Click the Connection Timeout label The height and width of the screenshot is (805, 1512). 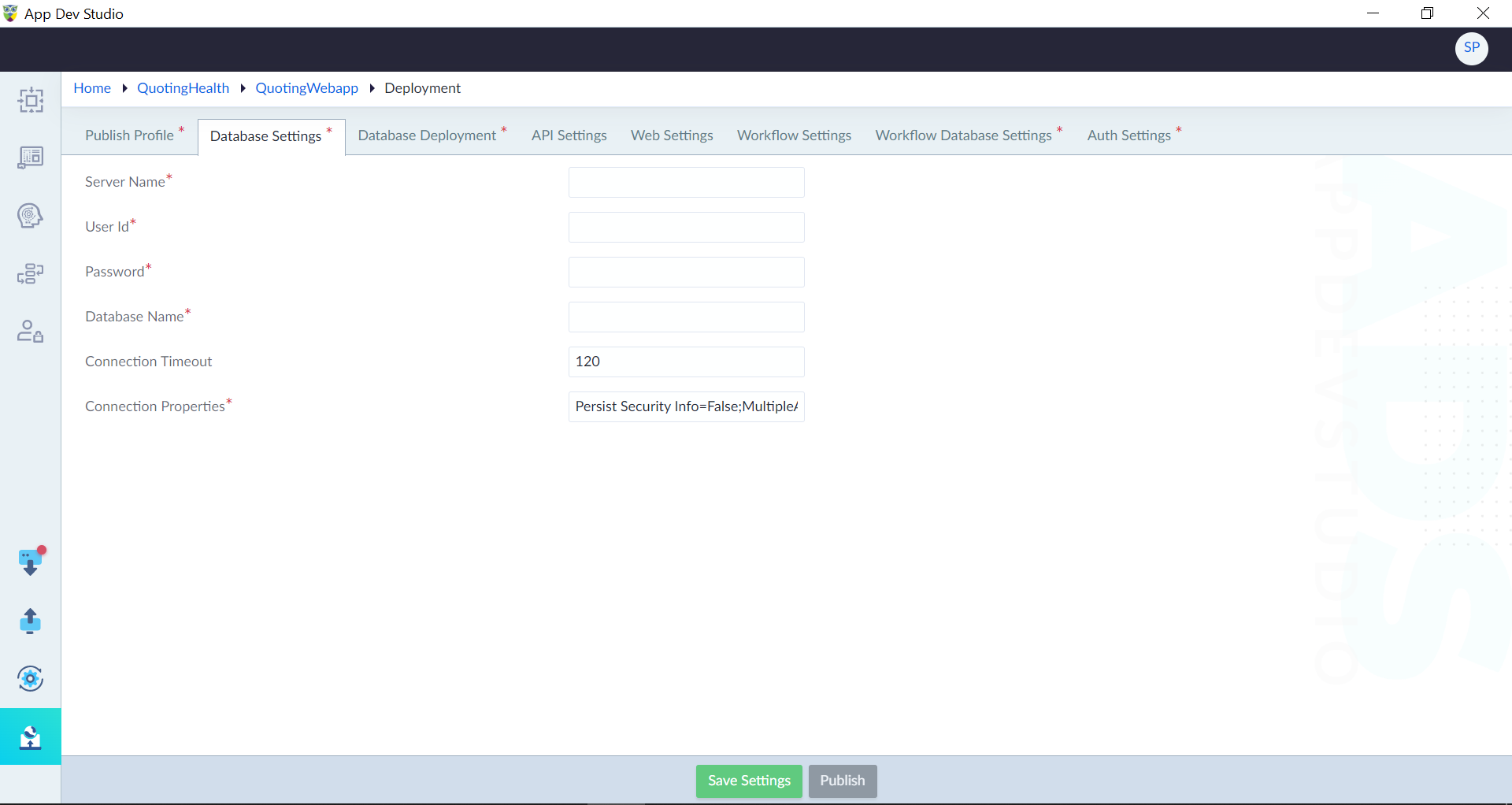click(149, 362)
